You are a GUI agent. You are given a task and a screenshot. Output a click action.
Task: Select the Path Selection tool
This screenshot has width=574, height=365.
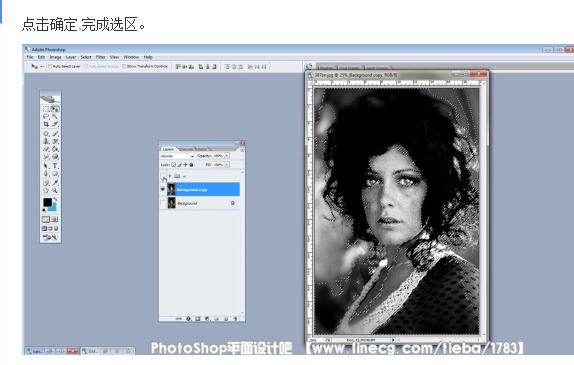pos(46,165)
